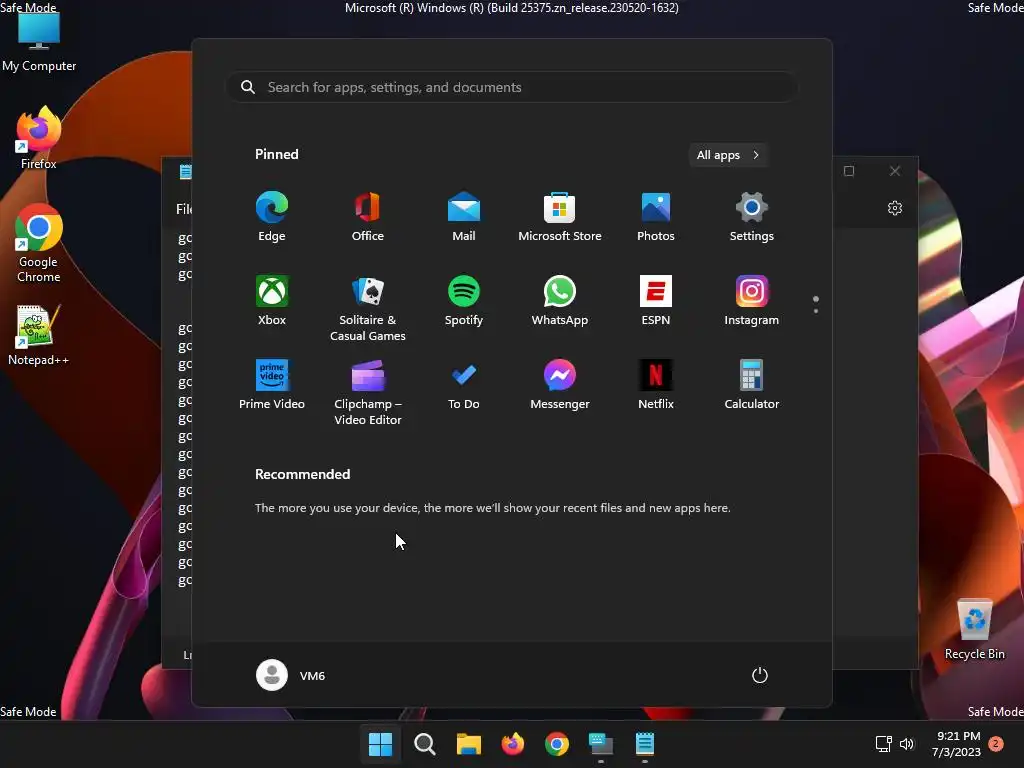Select the Firefox desktop shortcut
1024x768 pixels.
click(39, 138)
